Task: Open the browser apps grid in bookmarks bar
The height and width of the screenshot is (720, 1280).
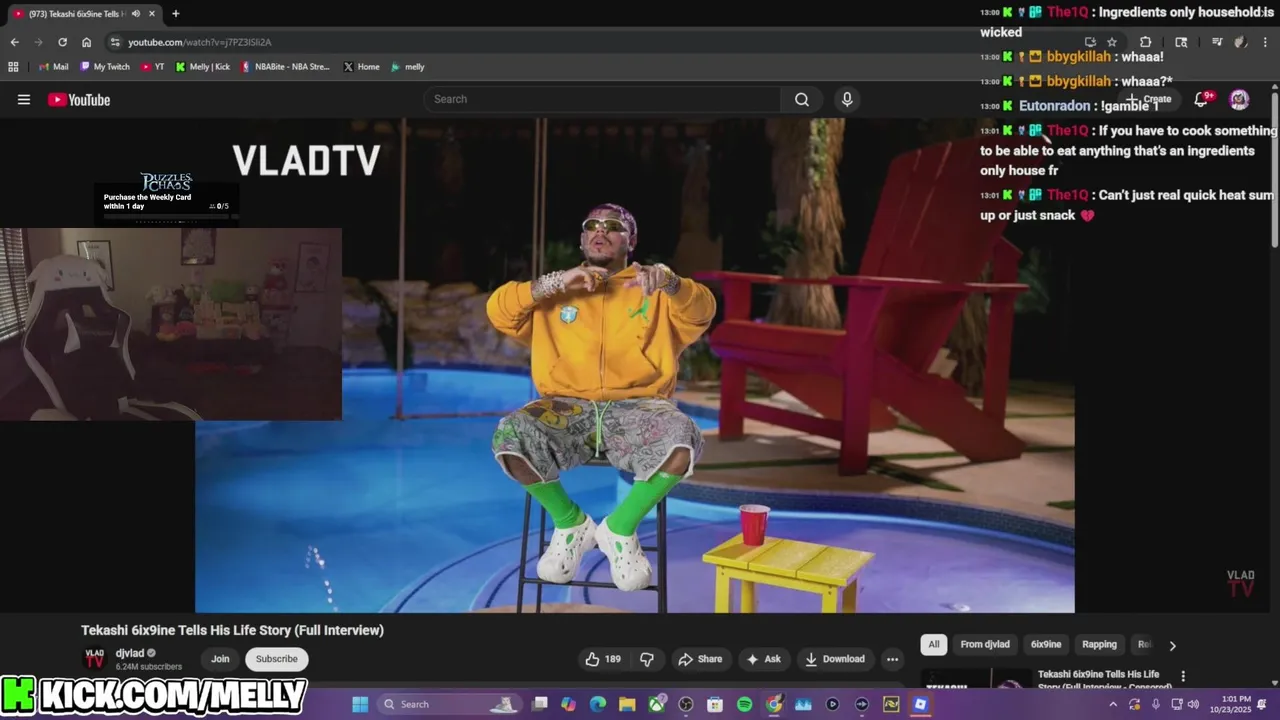Action: tap(13, 67)
